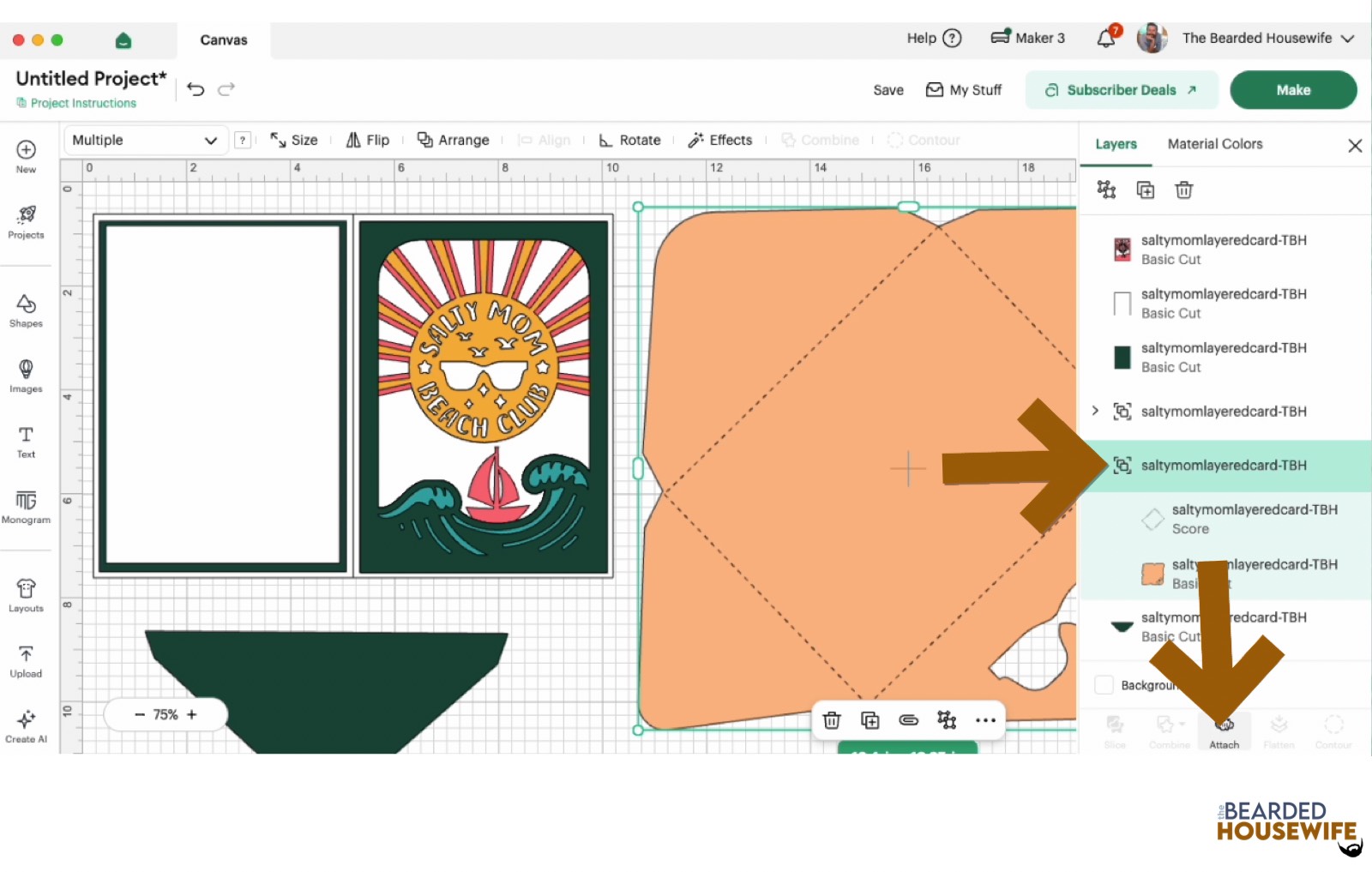Switch to the Material Colors tab
The width and height of the screenshot is (1372, 872).
(x=1215, y=144)
